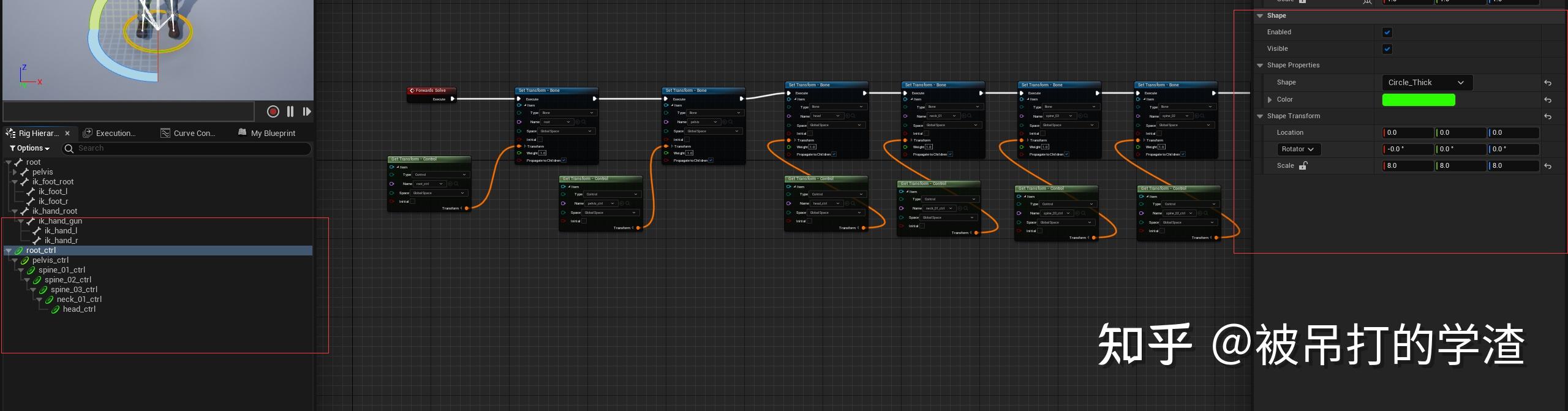The height and width of the screenshot is (411, 1568).
Task: Collapse the Shape Properties section
Action: click(x=1260, y=66)
